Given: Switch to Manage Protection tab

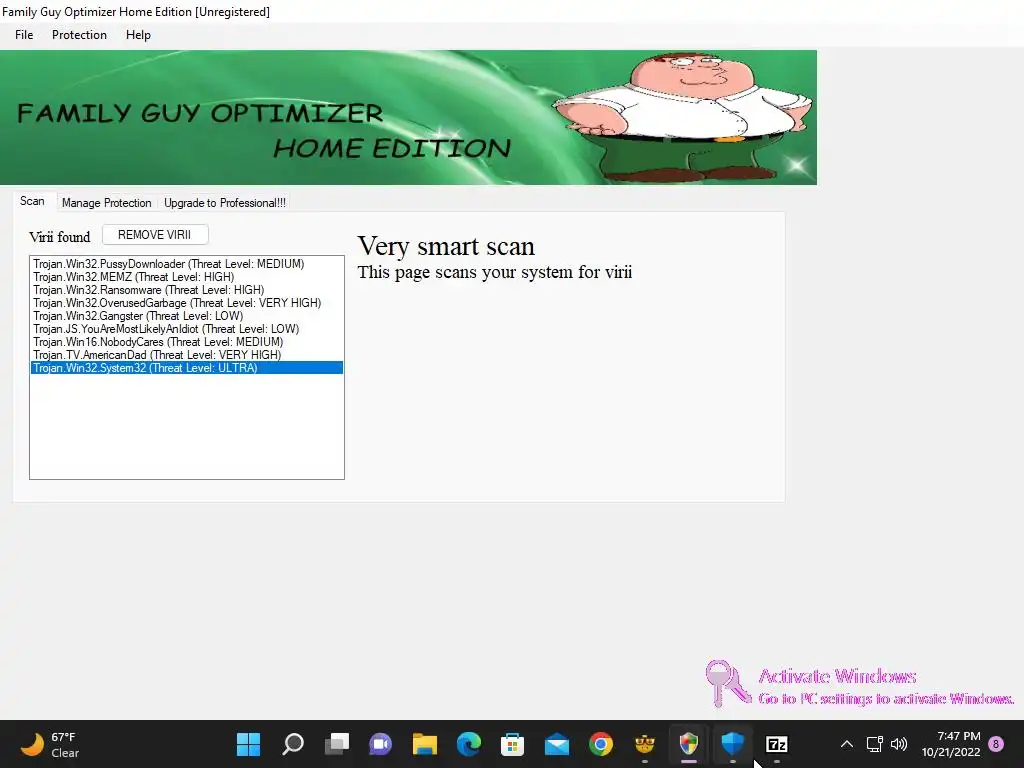Looking at the screenshot, I should pos(106,203).
